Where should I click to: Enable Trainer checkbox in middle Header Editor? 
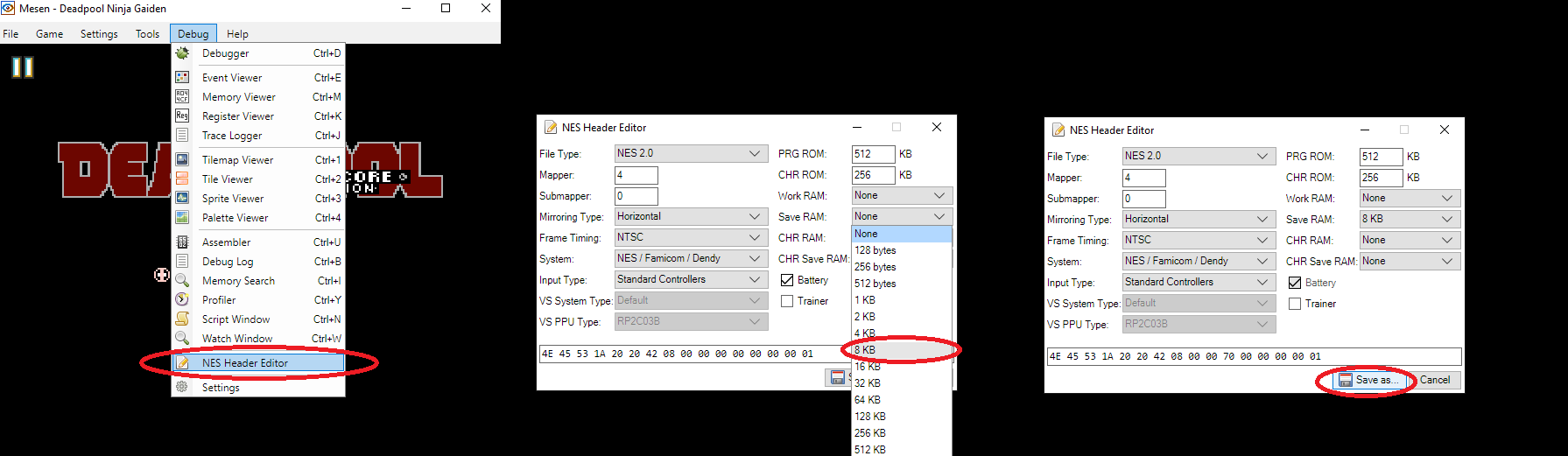tap(787, 301)
